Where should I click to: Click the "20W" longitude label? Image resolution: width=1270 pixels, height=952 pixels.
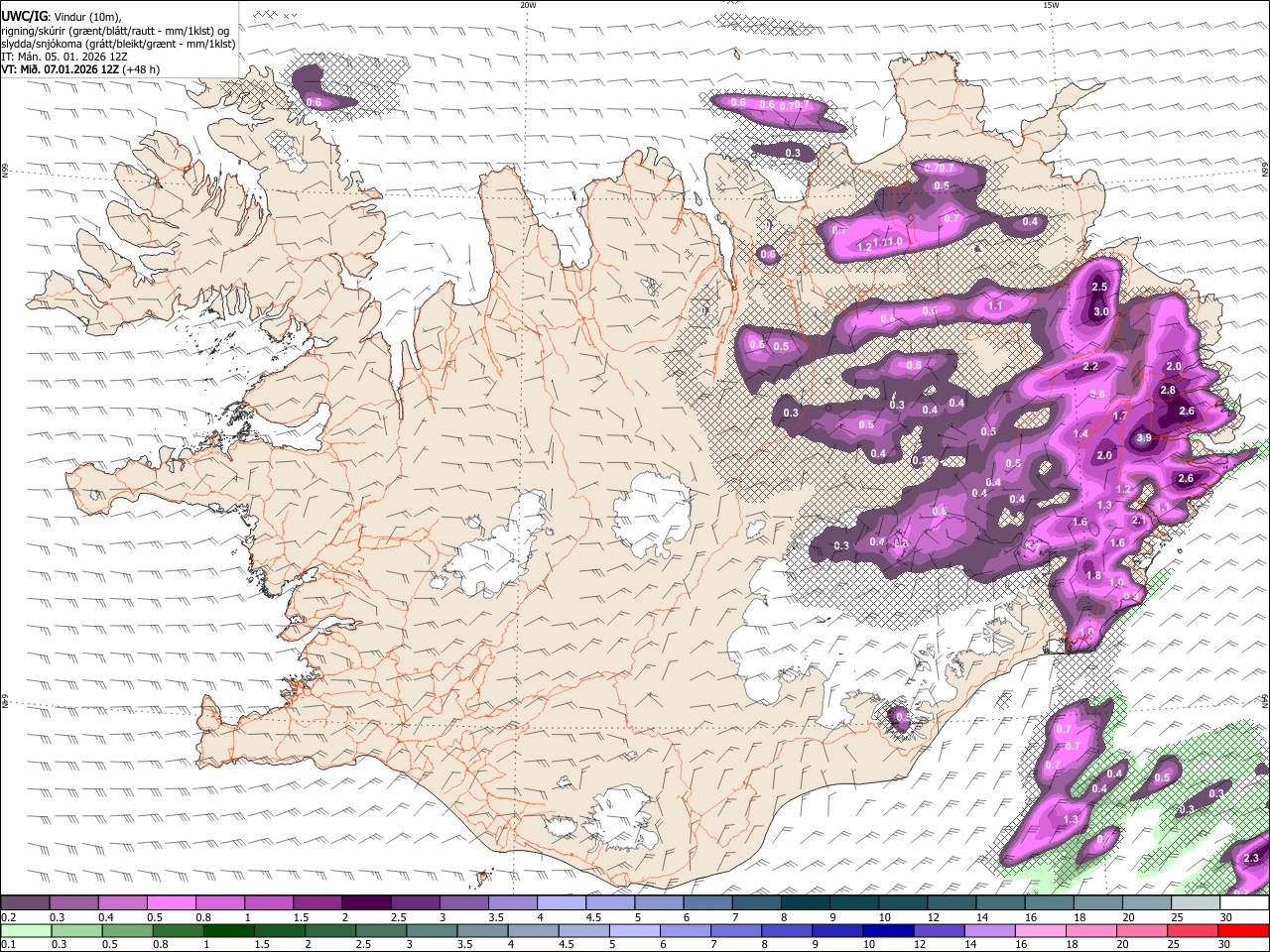[528, 5]
